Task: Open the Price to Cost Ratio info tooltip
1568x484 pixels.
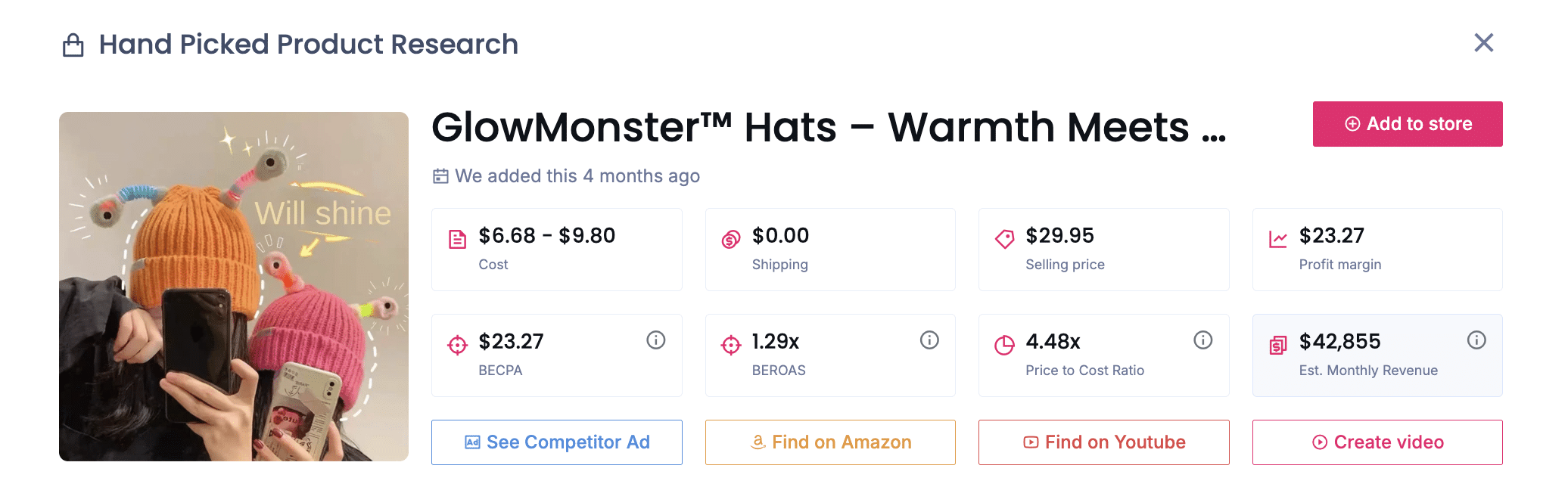Action: point(1203,340)
